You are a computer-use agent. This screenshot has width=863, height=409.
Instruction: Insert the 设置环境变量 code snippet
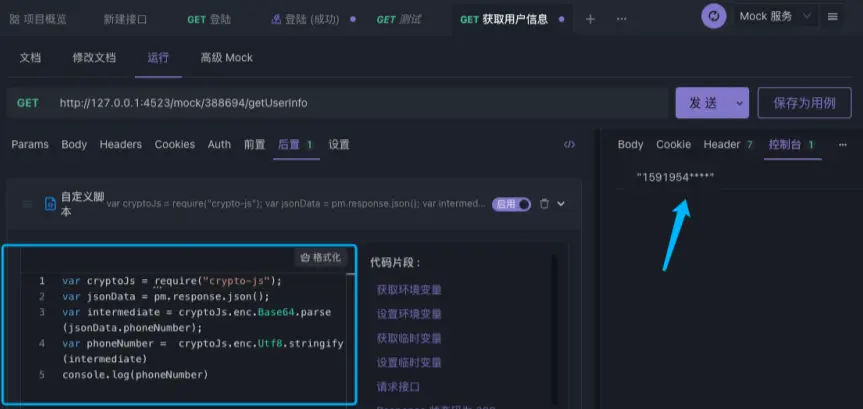pyautogui.click(x=409, y=314)
